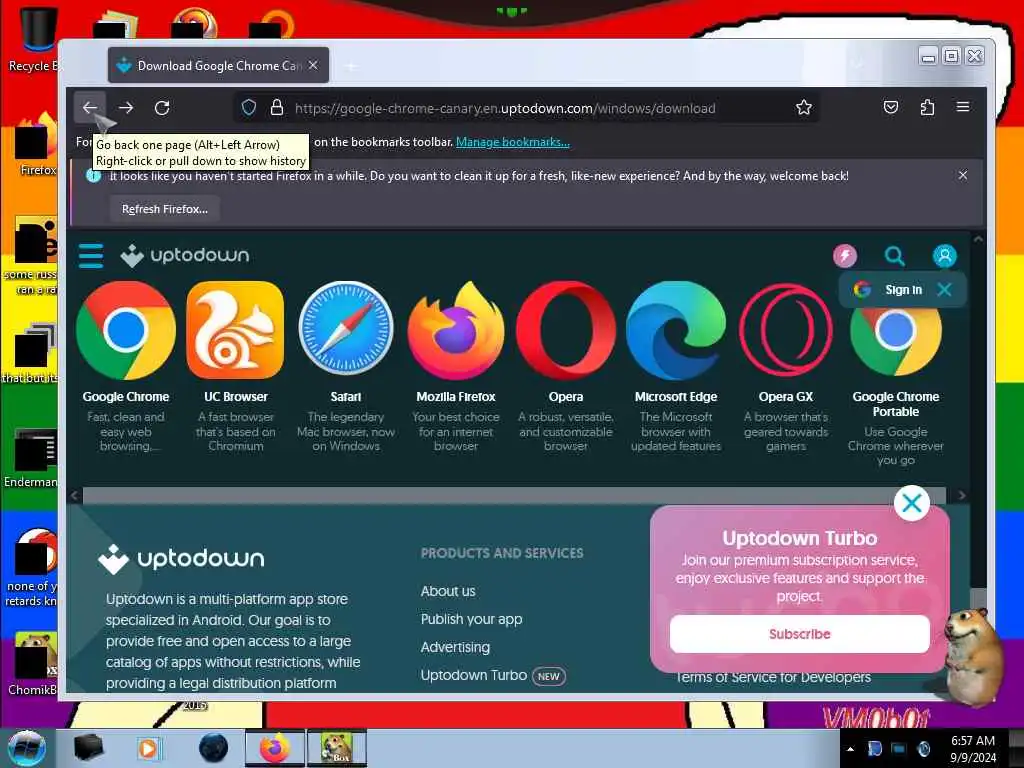Viewport: 1024px width, 768px height.
Task: Click the Opera GX title text
Action: pos(786,396)
